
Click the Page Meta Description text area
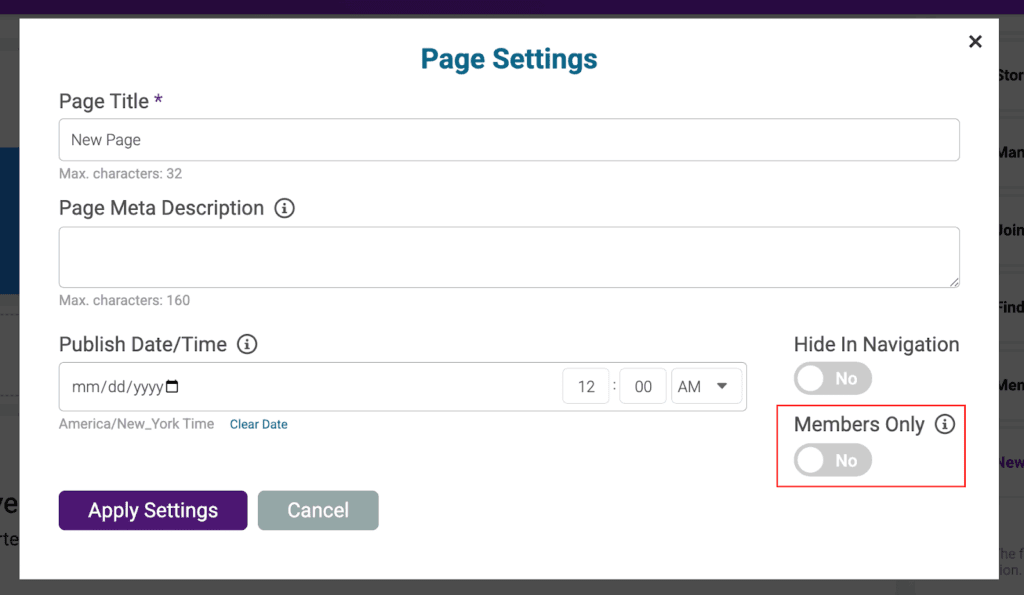click(509, 257)
